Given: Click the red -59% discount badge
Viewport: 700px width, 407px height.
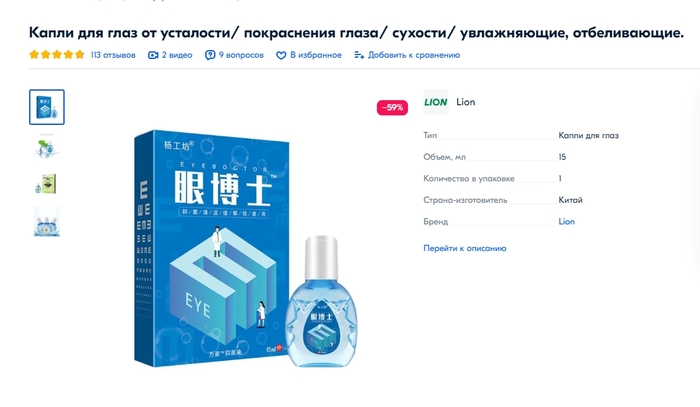Looking at the screenshot, I should point(392,108).
